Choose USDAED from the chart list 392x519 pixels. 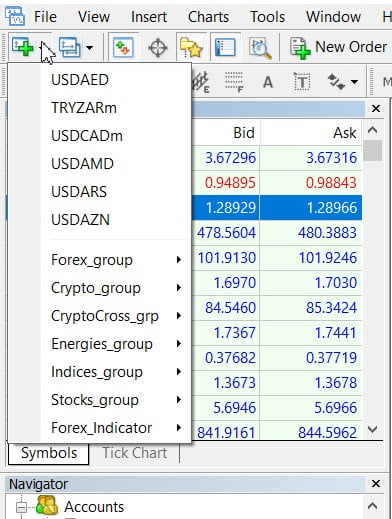(x=99, y=80)
